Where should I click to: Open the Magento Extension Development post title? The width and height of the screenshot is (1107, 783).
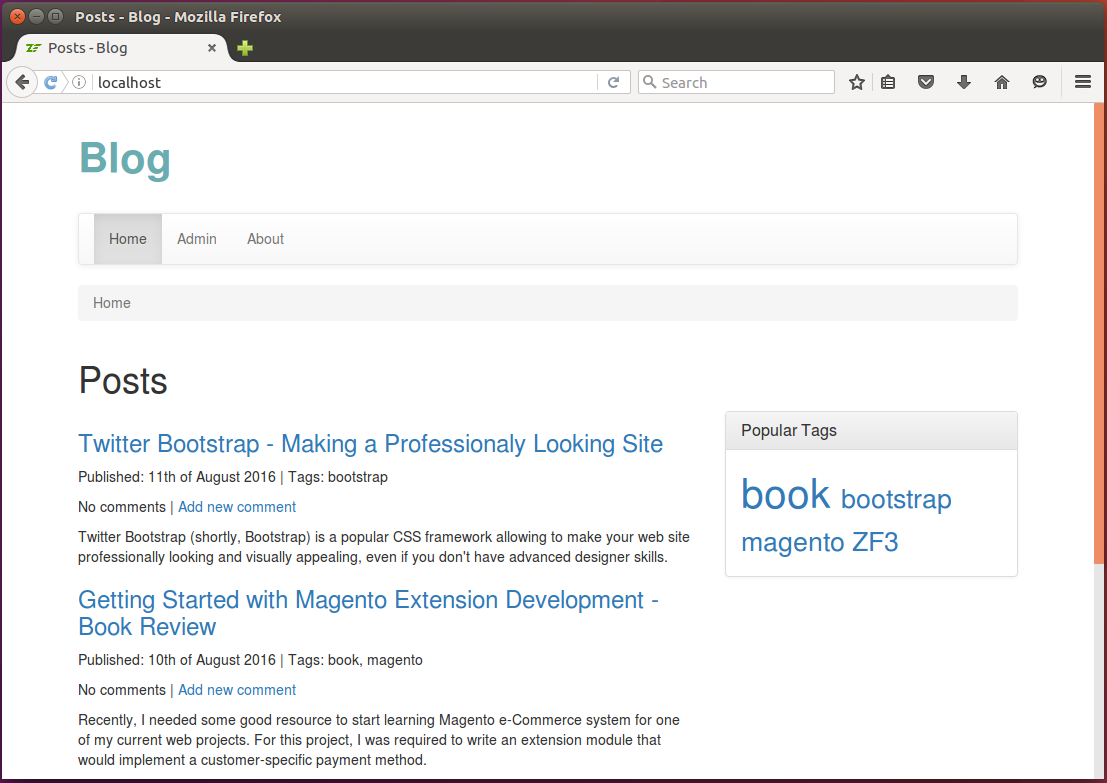(x=368, y=613)
